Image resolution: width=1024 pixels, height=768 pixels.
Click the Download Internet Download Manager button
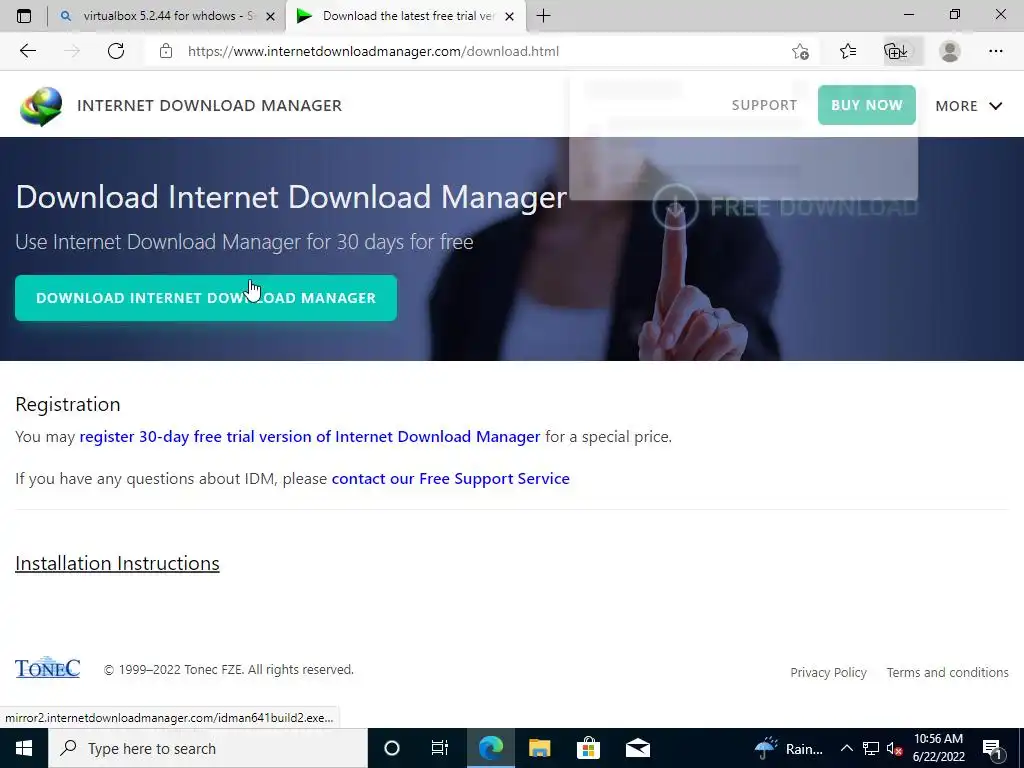pyautogui.click(x=206, y=298)
